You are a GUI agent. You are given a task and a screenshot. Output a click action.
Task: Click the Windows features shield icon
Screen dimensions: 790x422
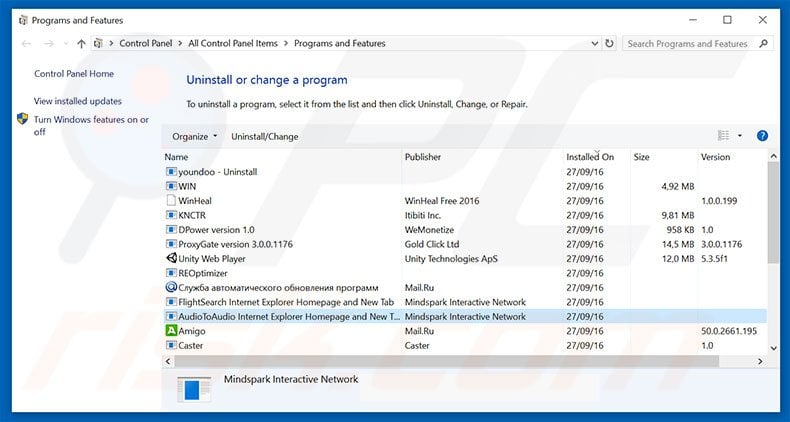pyautogui.click(x=23, y=119)
